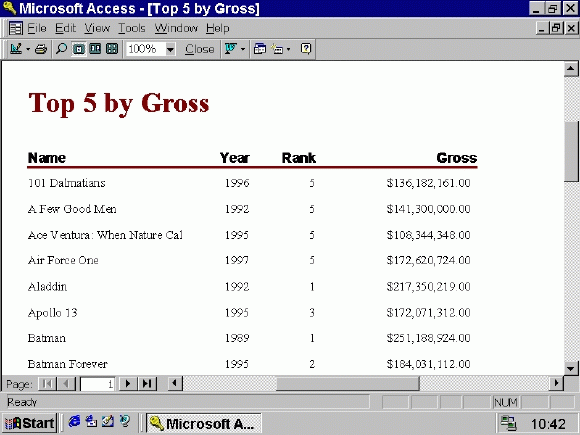Select Multiple Pages view icon

point(112,49)
